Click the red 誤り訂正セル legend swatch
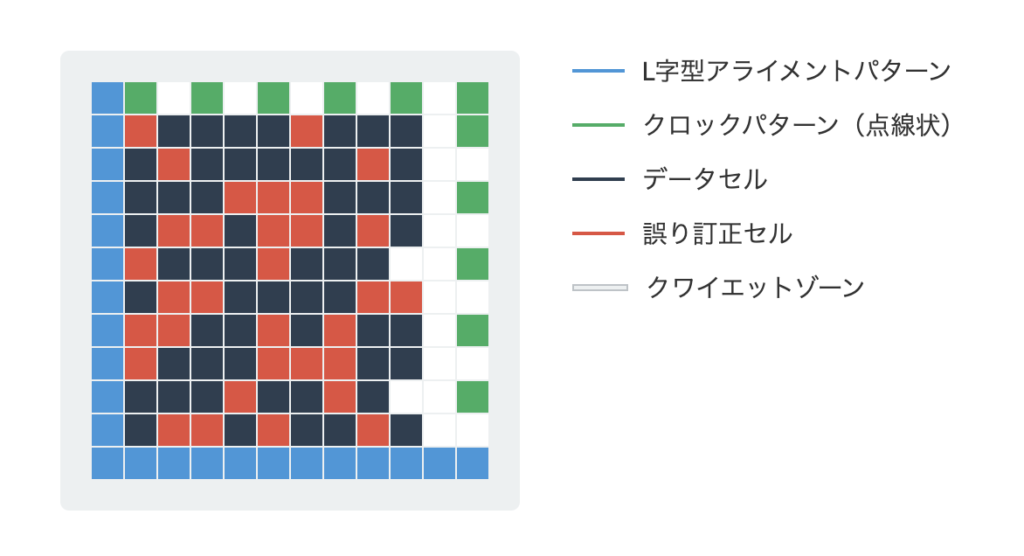Screen dimensions: 1024x556 click(x=599, y=234)
